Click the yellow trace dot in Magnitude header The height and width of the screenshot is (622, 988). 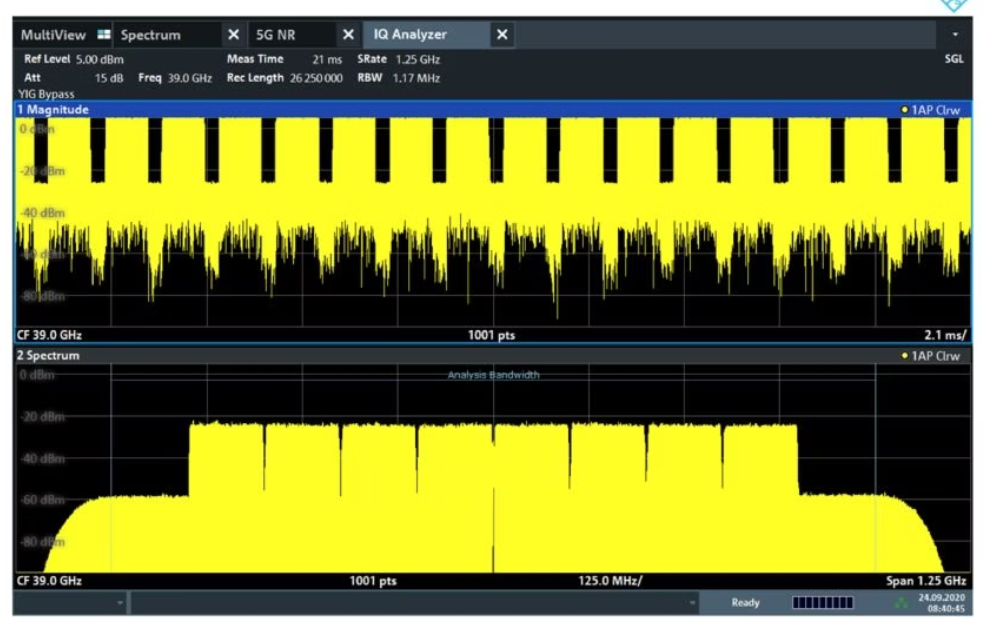click(x=905, y=110)
